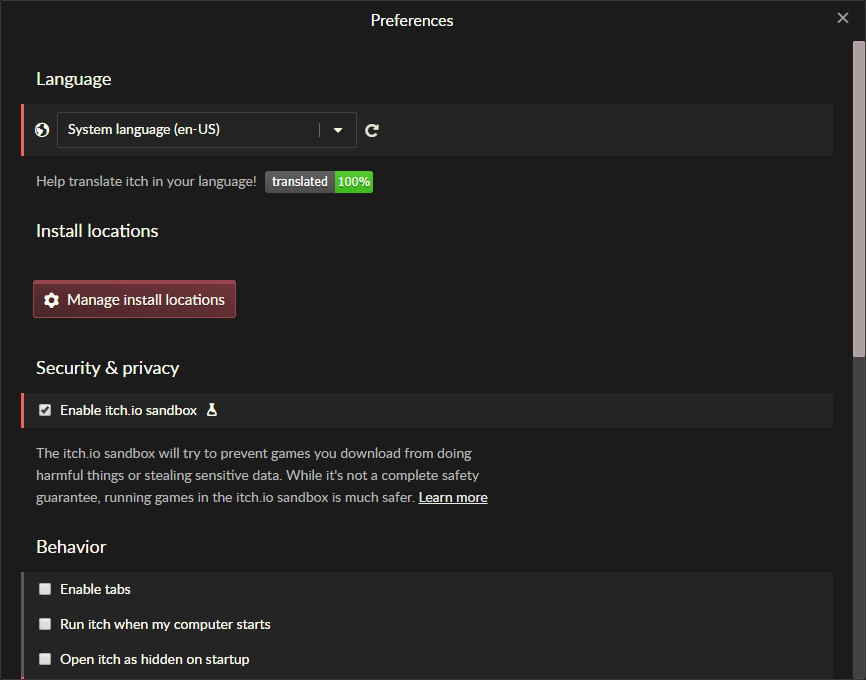Click the green 100% translation progress indicator

click(x=353, y=181)
